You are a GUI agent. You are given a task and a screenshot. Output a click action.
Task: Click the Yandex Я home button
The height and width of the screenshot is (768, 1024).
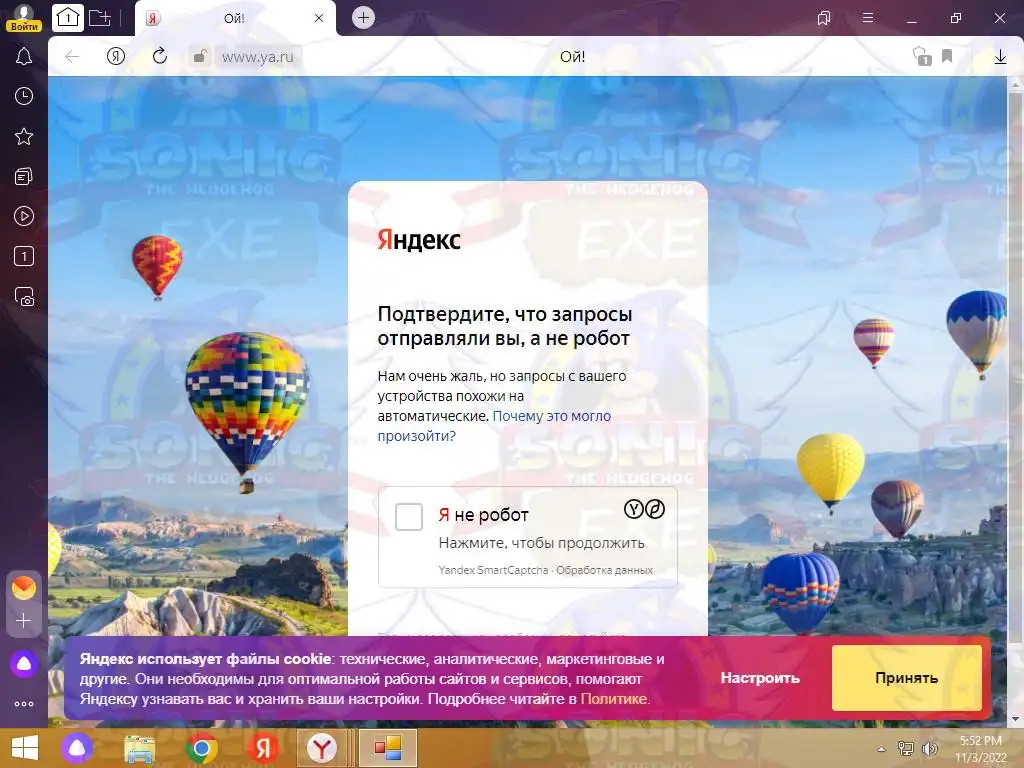[x=116, y=57]
